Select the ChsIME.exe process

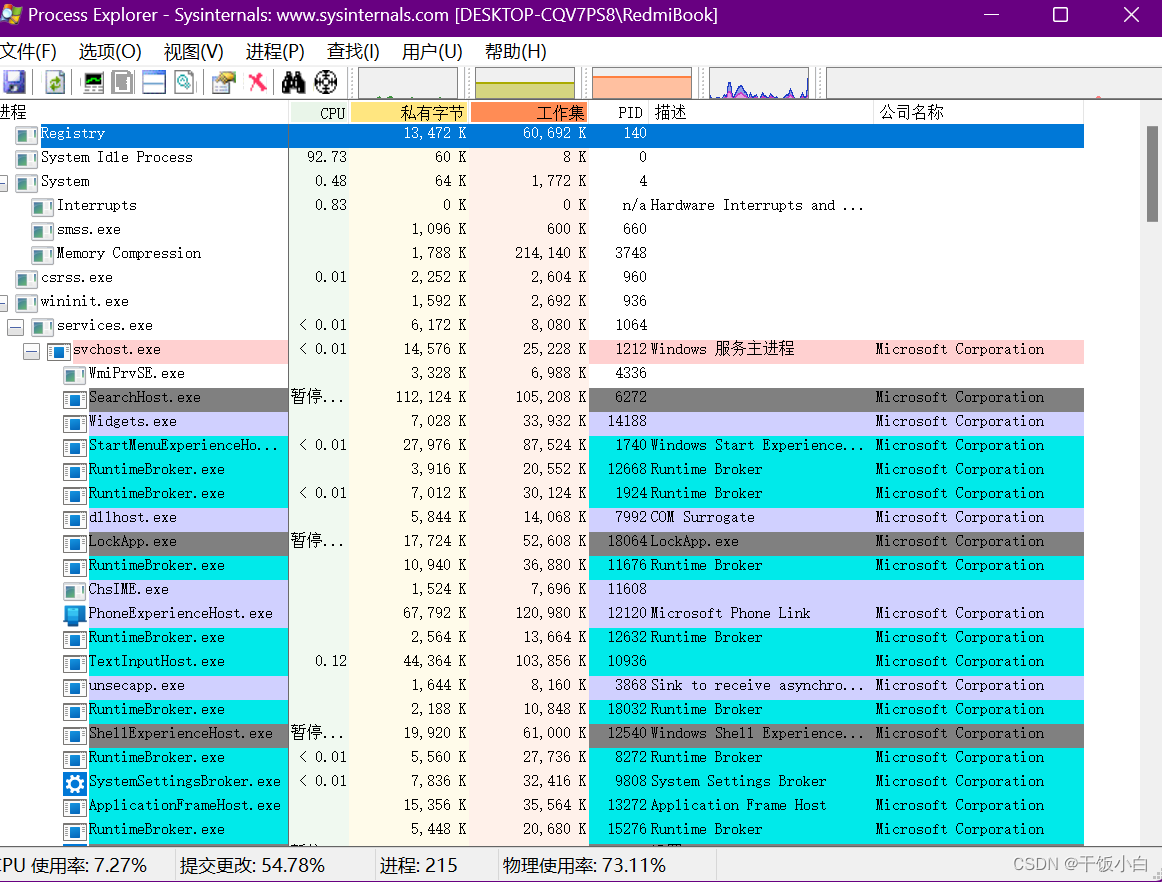[128, 590]
